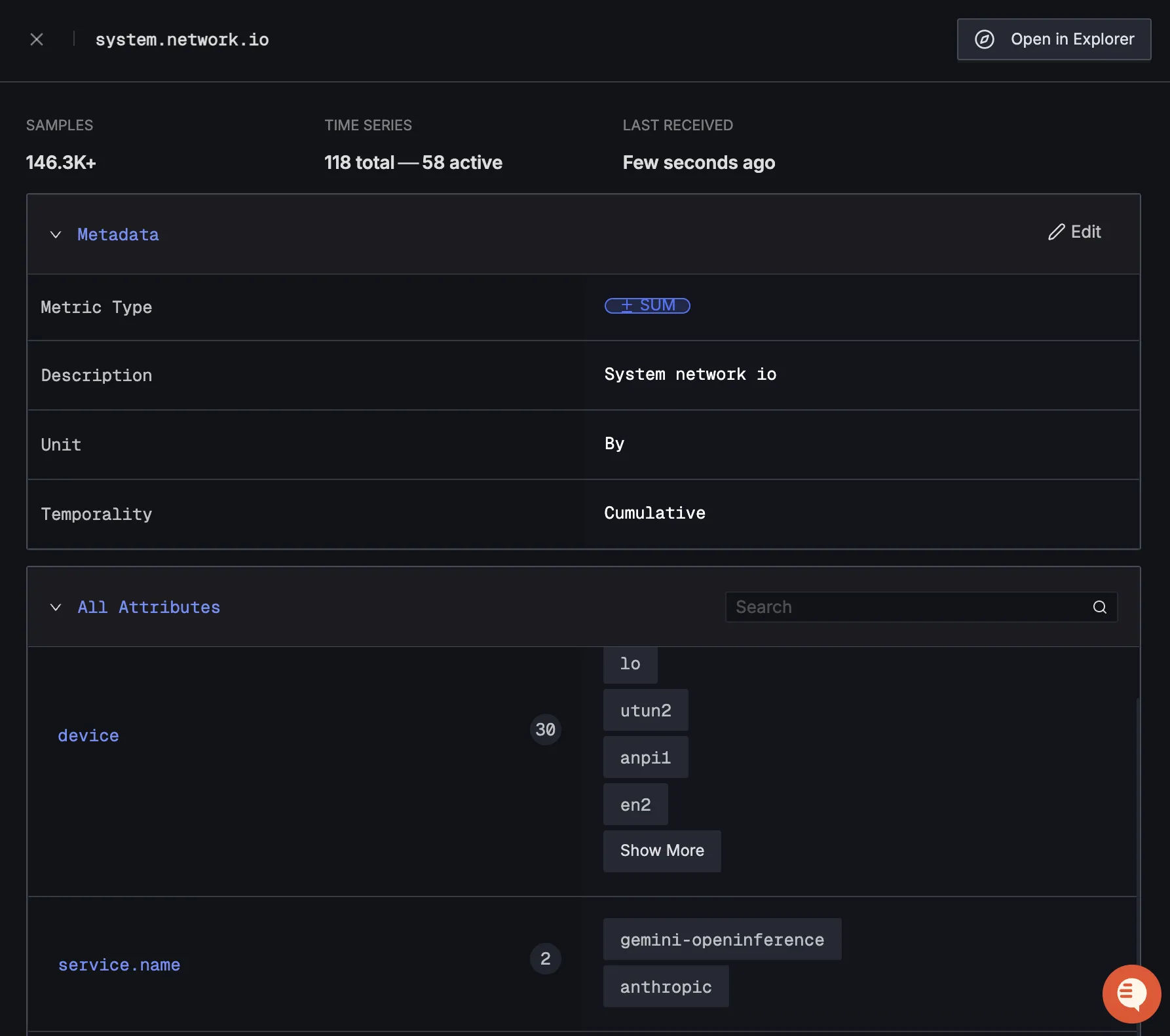Click the Unit row label

[61, 445]
